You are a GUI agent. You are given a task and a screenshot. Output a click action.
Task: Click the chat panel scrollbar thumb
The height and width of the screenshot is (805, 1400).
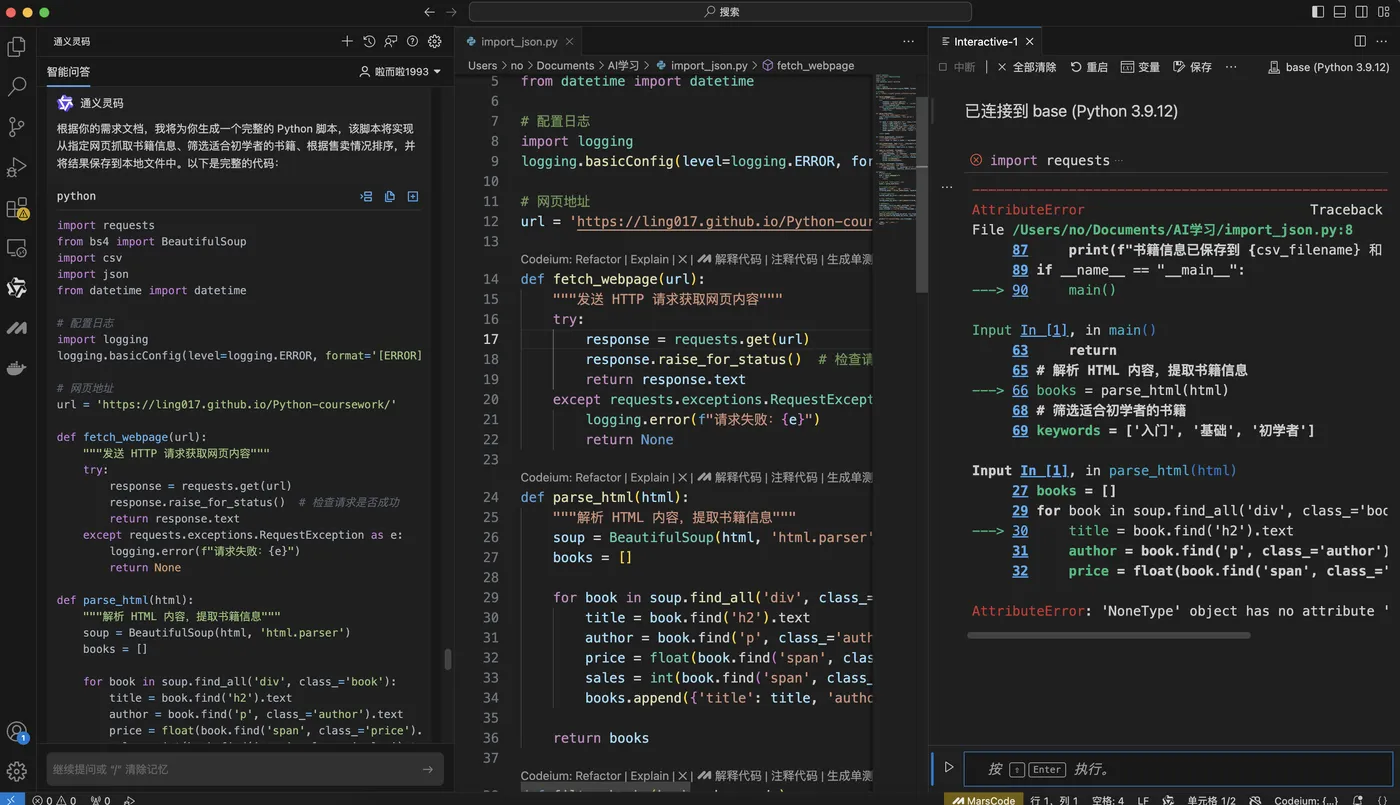click(x=448, y=660)
